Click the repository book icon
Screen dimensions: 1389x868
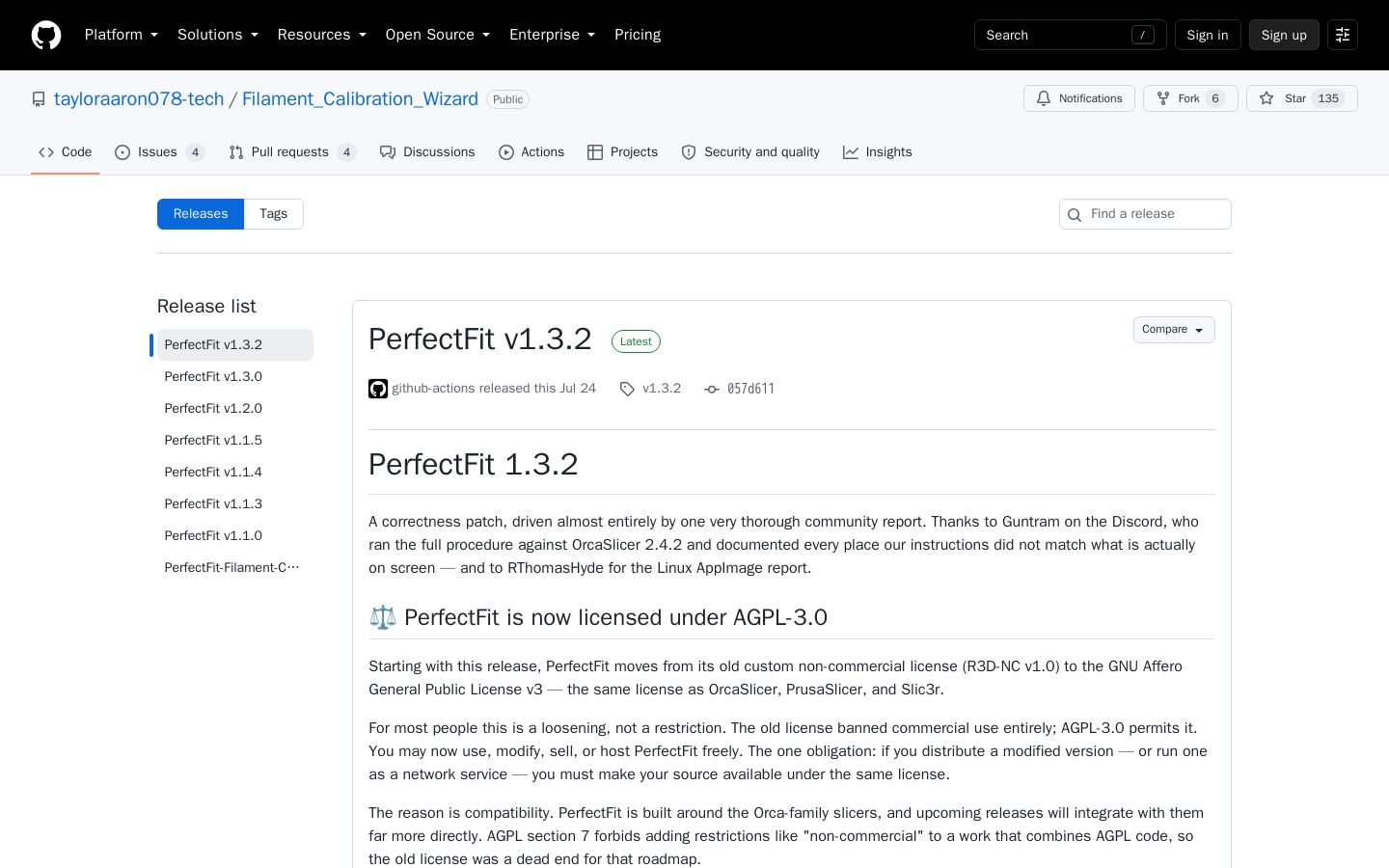click(39, 99)
